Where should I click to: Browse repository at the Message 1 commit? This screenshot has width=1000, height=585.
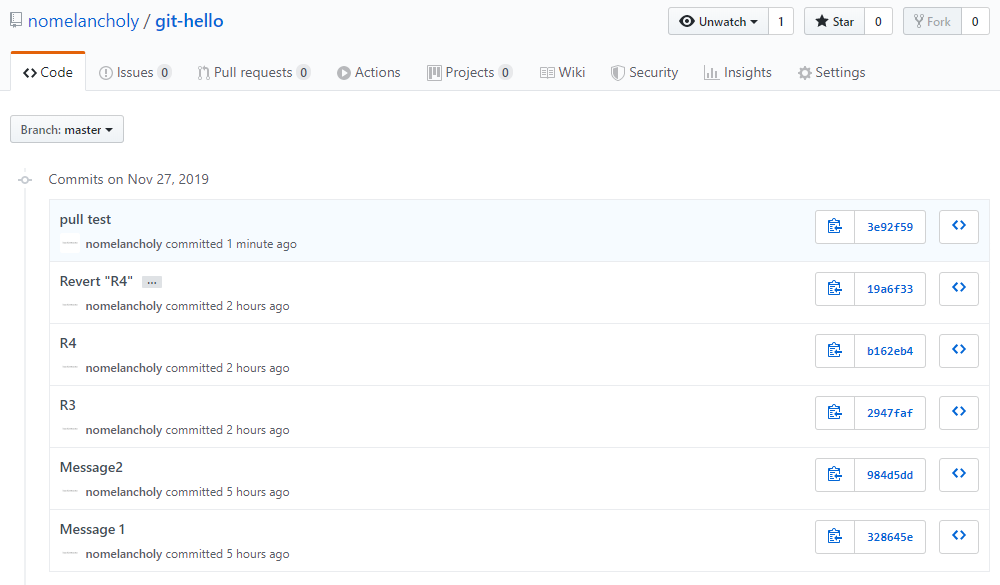coord(959,537)
